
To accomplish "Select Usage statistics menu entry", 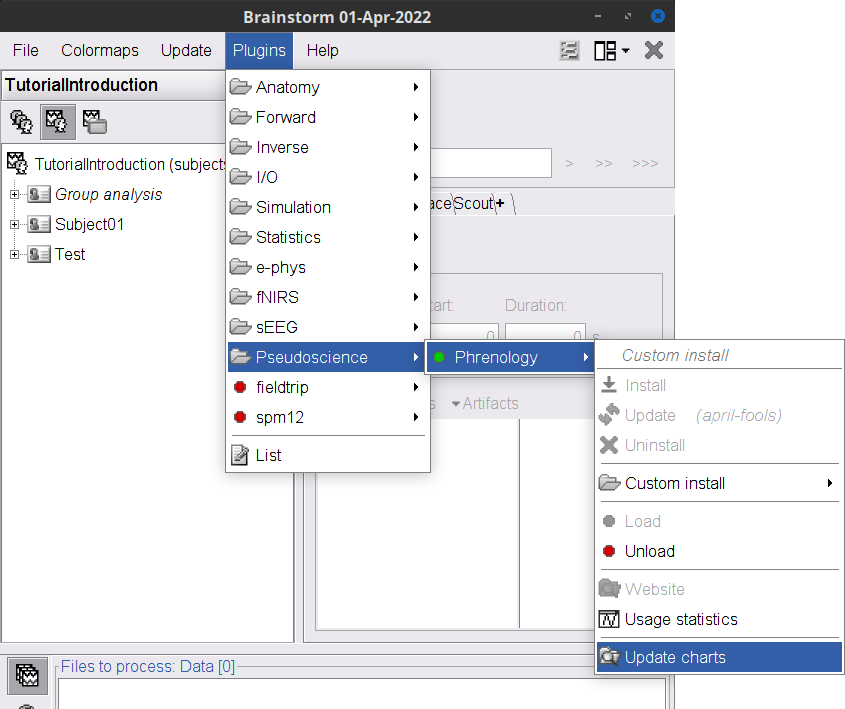I will 719,620.
